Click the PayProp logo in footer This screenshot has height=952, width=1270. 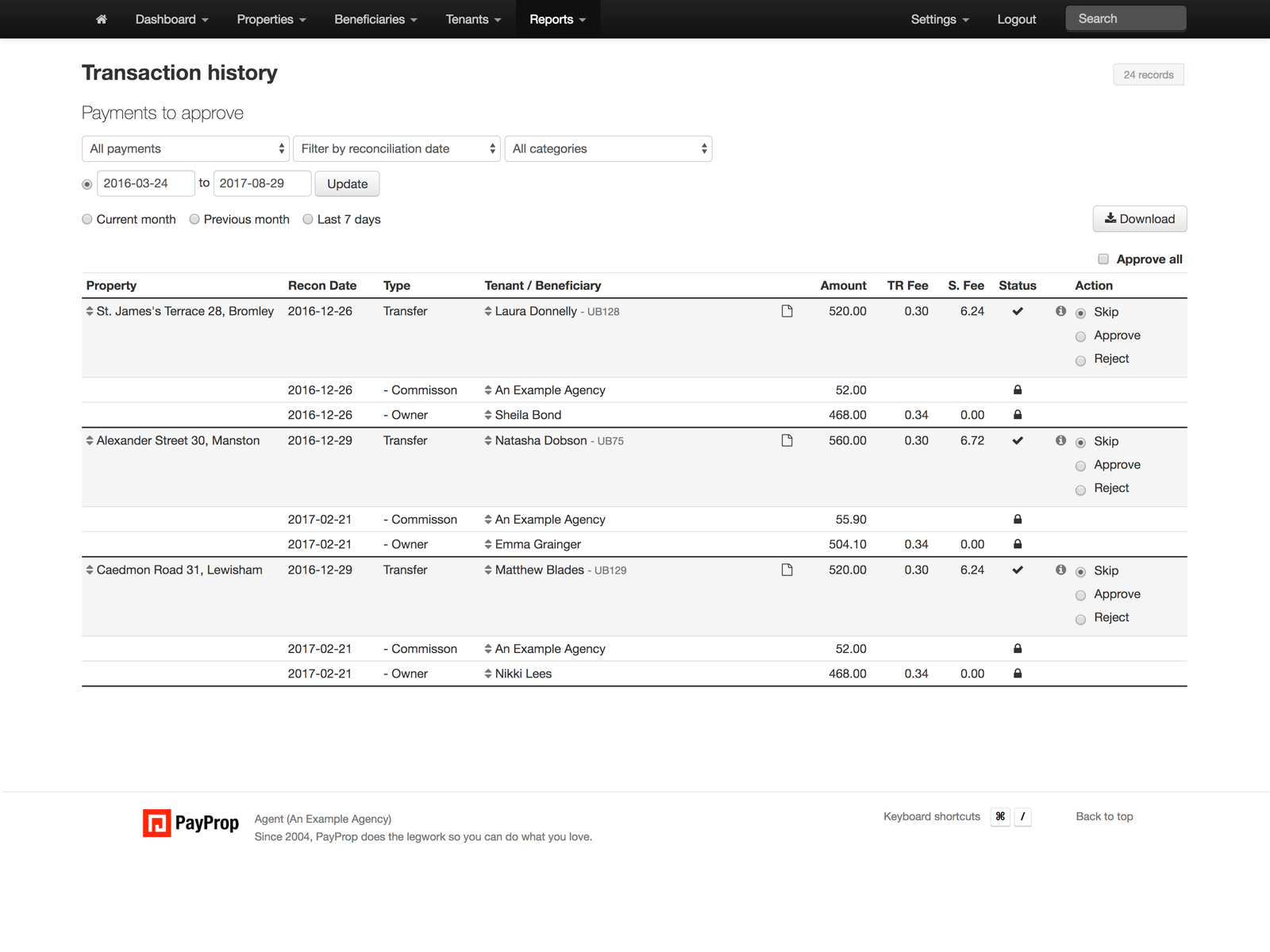[190, 823]
